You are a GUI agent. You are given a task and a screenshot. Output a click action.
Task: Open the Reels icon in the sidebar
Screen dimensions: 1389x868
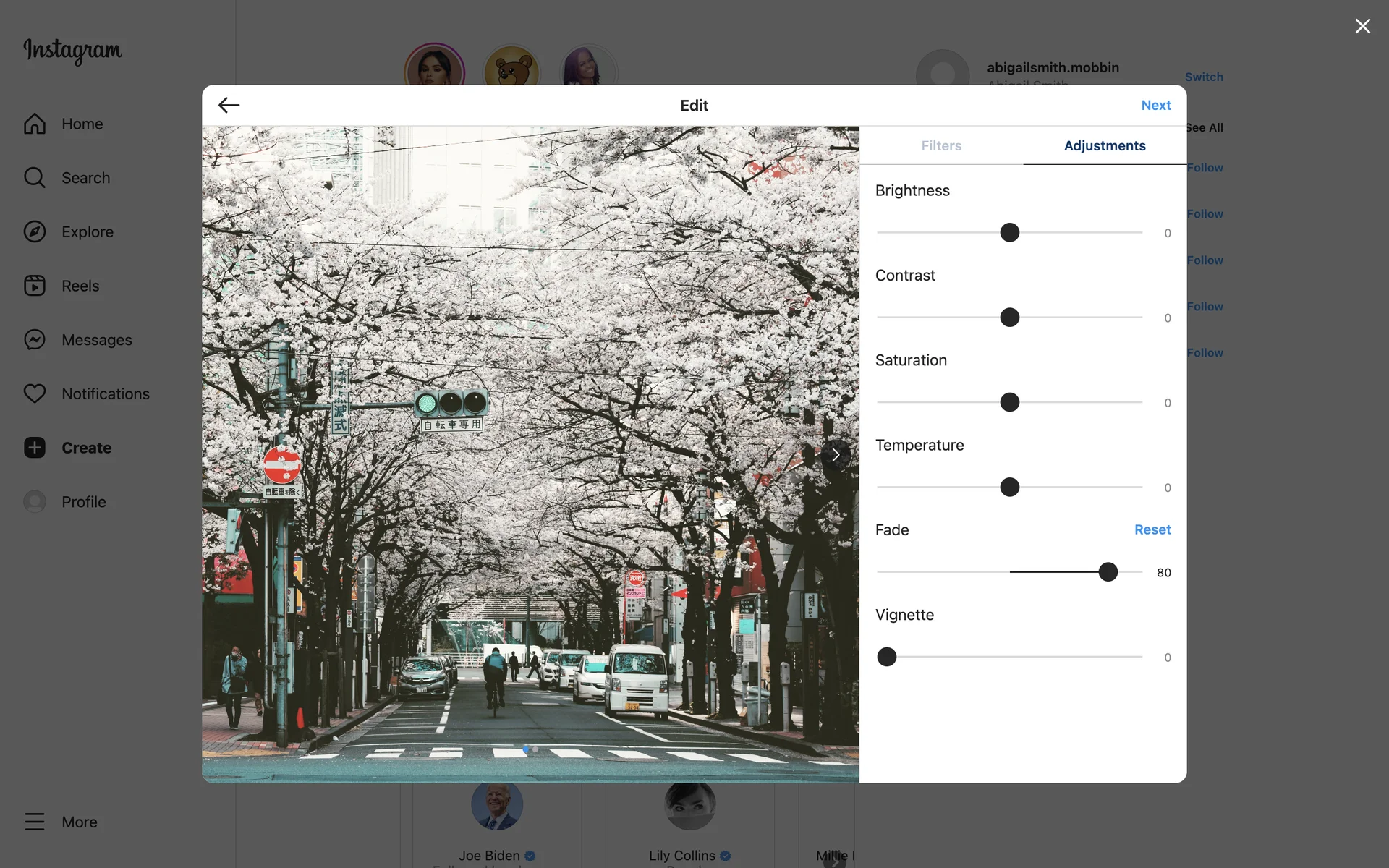pos(34,286)
